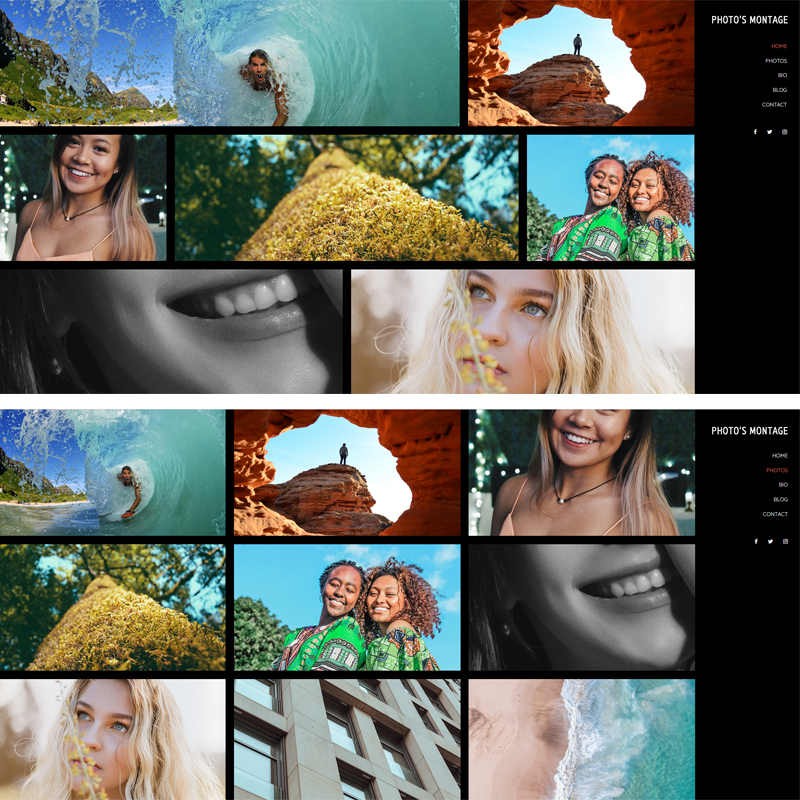Select CONTACT in the bottom mockup menu
Viewport: 800px width, 800px height.
point(775,514)
